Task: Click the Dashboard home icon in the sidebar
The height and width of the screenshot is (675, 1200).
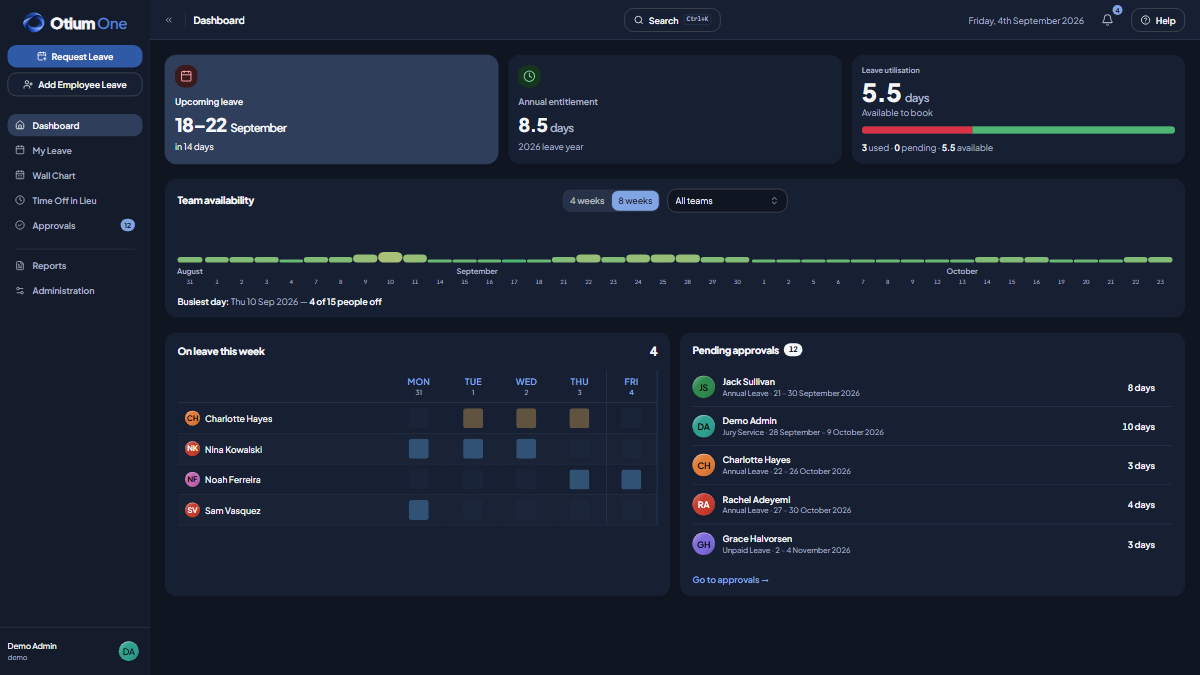Action: coord(20,126)
